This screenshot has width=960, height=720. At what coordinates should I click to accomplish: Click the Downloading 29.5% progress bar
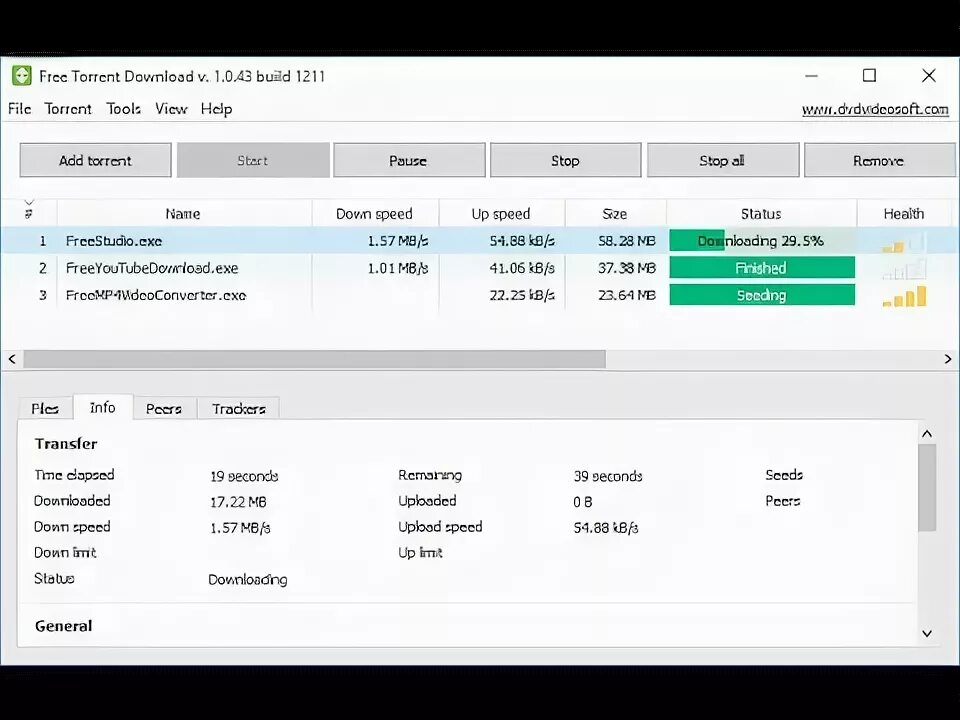(x=762, y=241)
